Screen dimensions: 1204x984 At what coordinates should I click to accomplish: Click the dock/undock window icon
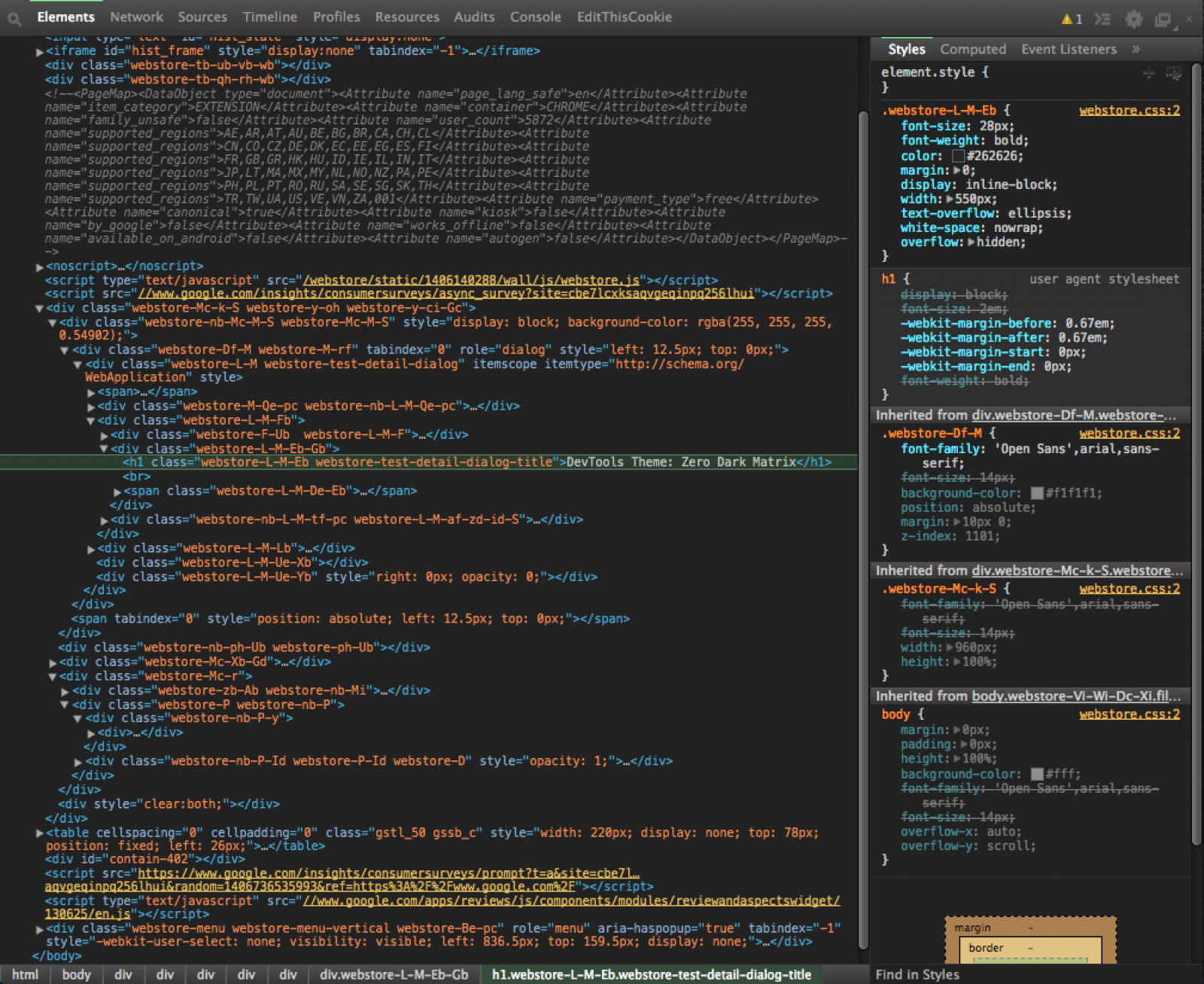pyautogui.click(x=1163, y=20)
